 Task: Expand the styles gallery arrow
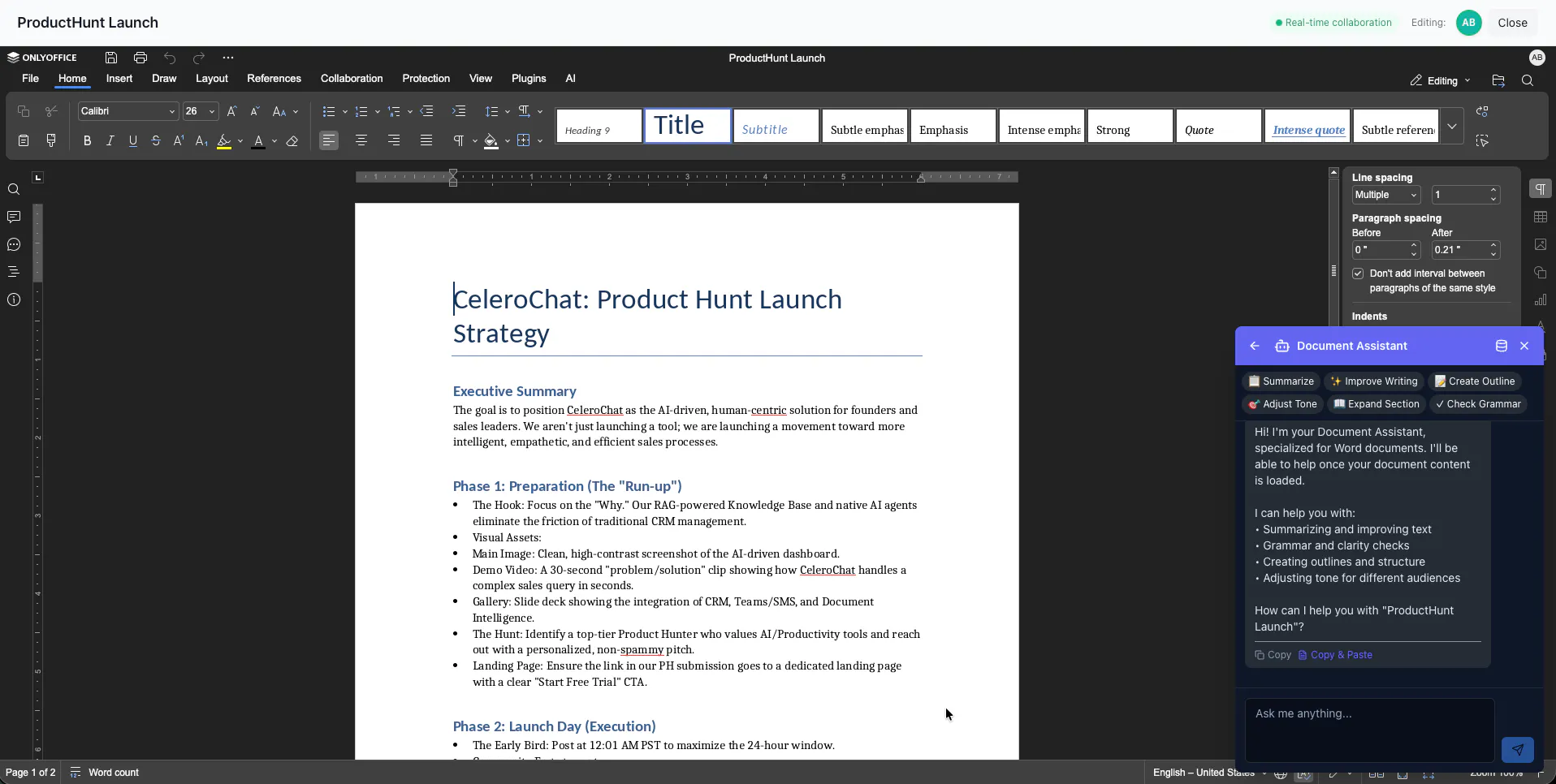pyautogui.click(x=1452, y=127)
